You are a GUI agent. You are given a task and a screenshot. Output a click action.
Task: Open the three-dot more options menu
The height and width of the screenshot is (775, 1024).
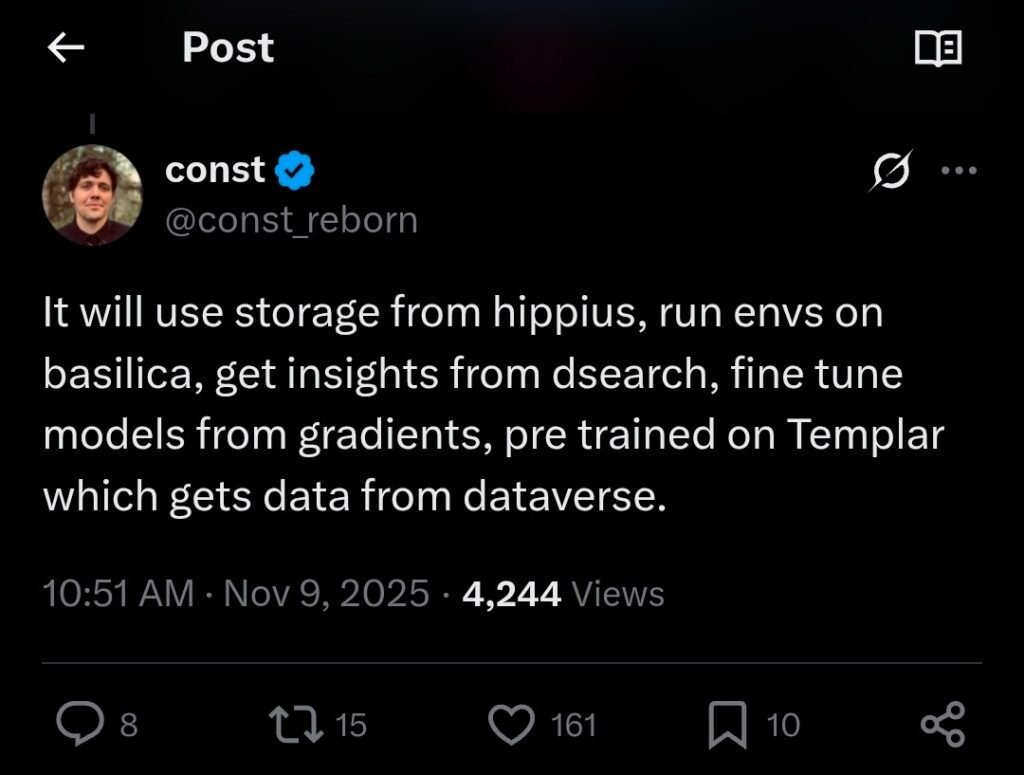tap(958, 171)
